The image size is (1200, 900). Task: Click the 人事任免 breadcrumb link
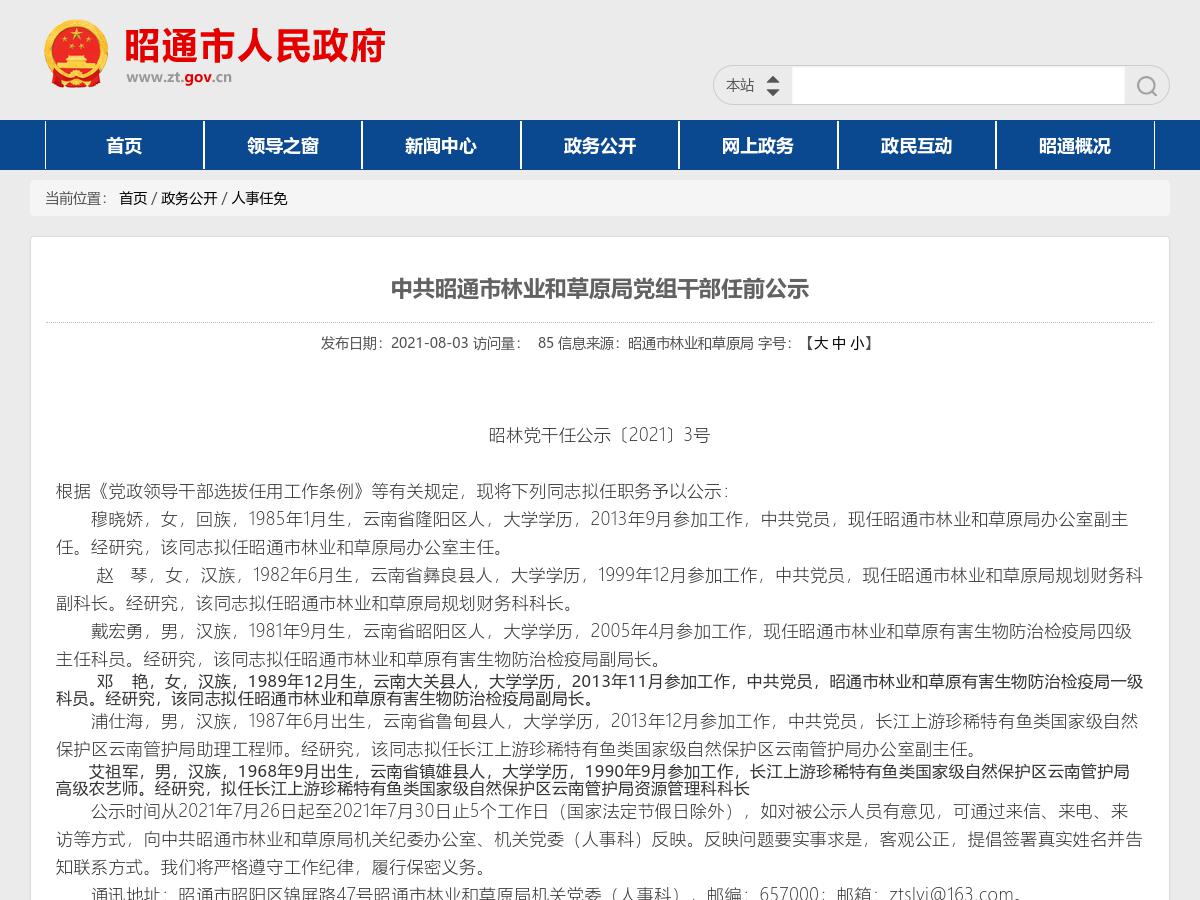point(259,198)
